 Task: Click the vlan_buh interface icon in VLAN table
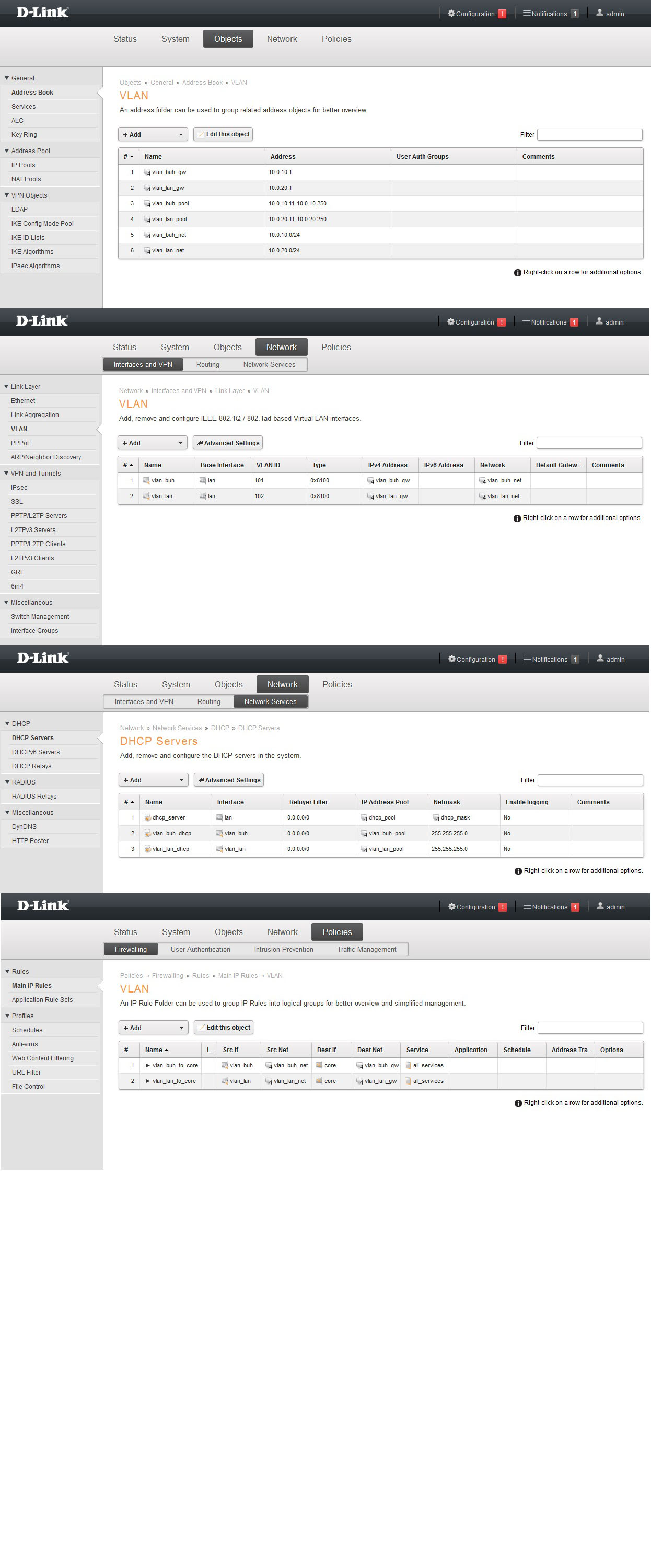point(146,480)
